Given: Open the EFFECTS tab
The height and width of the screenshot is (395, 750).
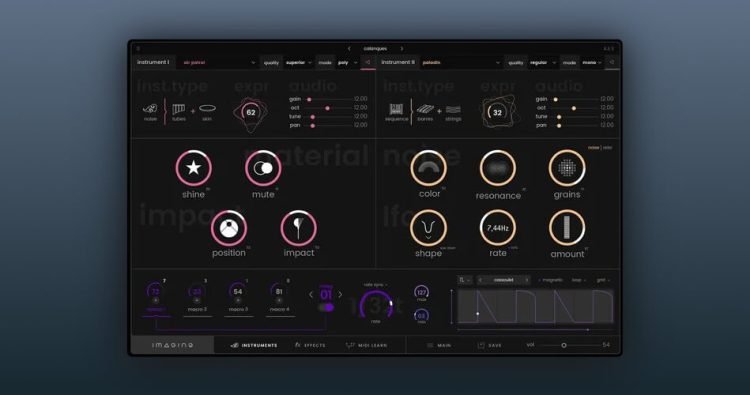Looking at the screenshot, I should 310,345.
